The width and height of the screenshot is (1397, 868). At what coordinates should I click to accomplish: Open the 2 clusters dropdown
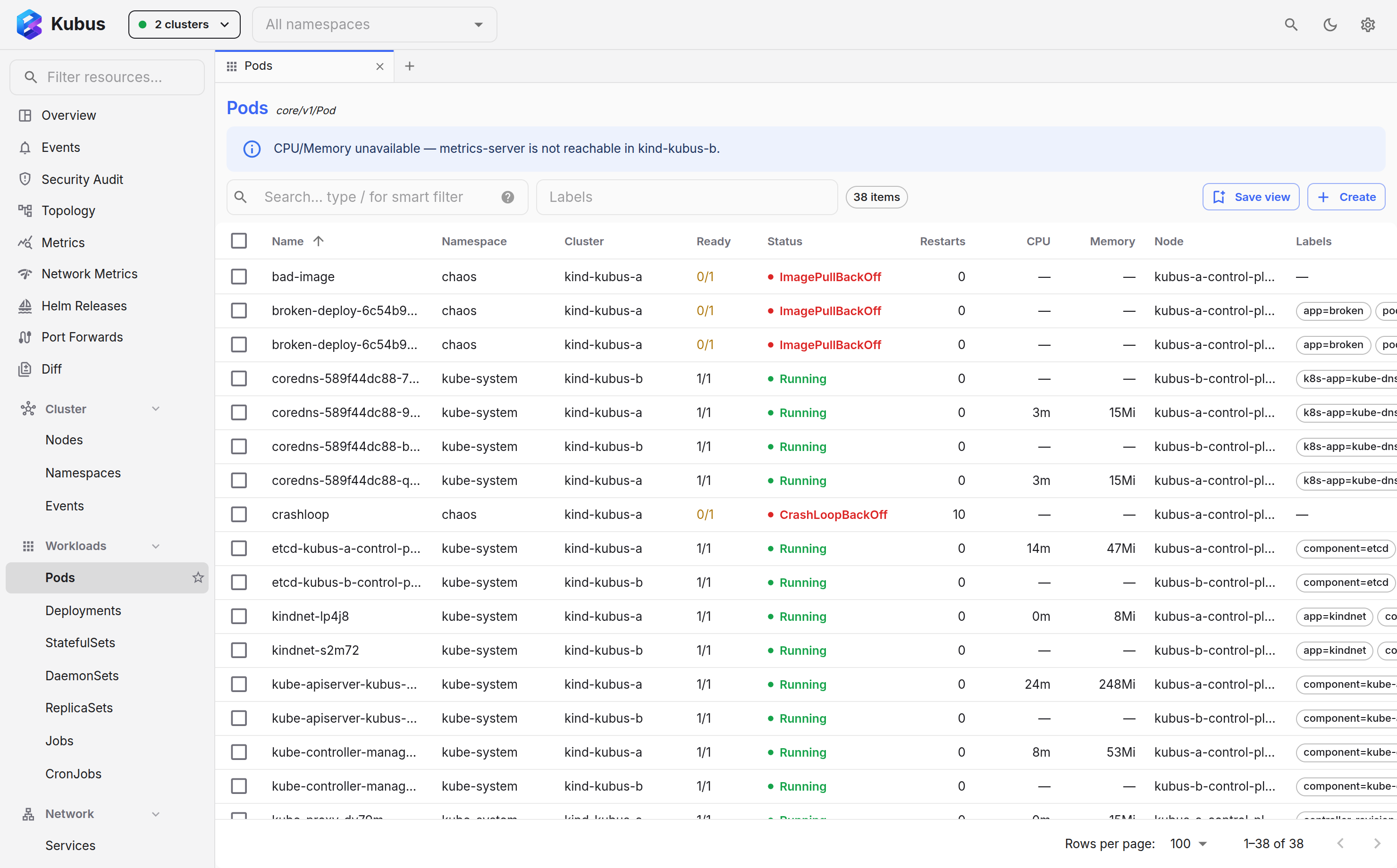click(x=185, y=25)
